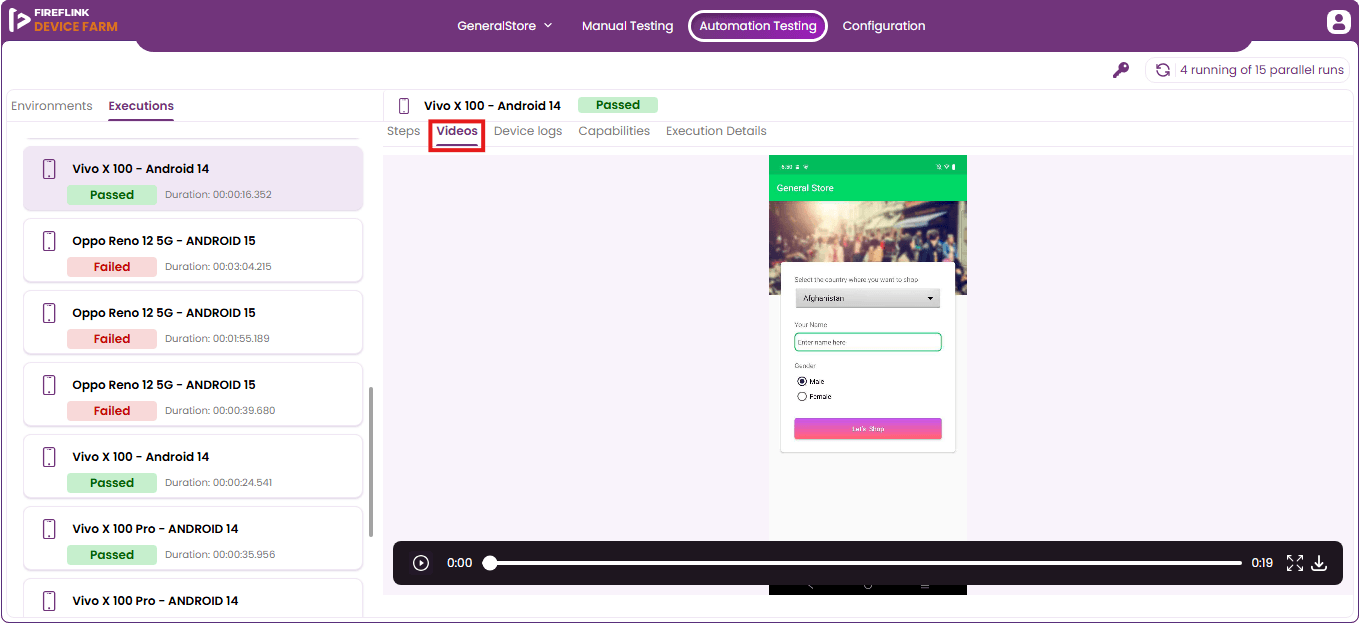This screenshot has height=624, width=1362.
Task: Refresh the parallel runs counter
Action: [1163, 70]
